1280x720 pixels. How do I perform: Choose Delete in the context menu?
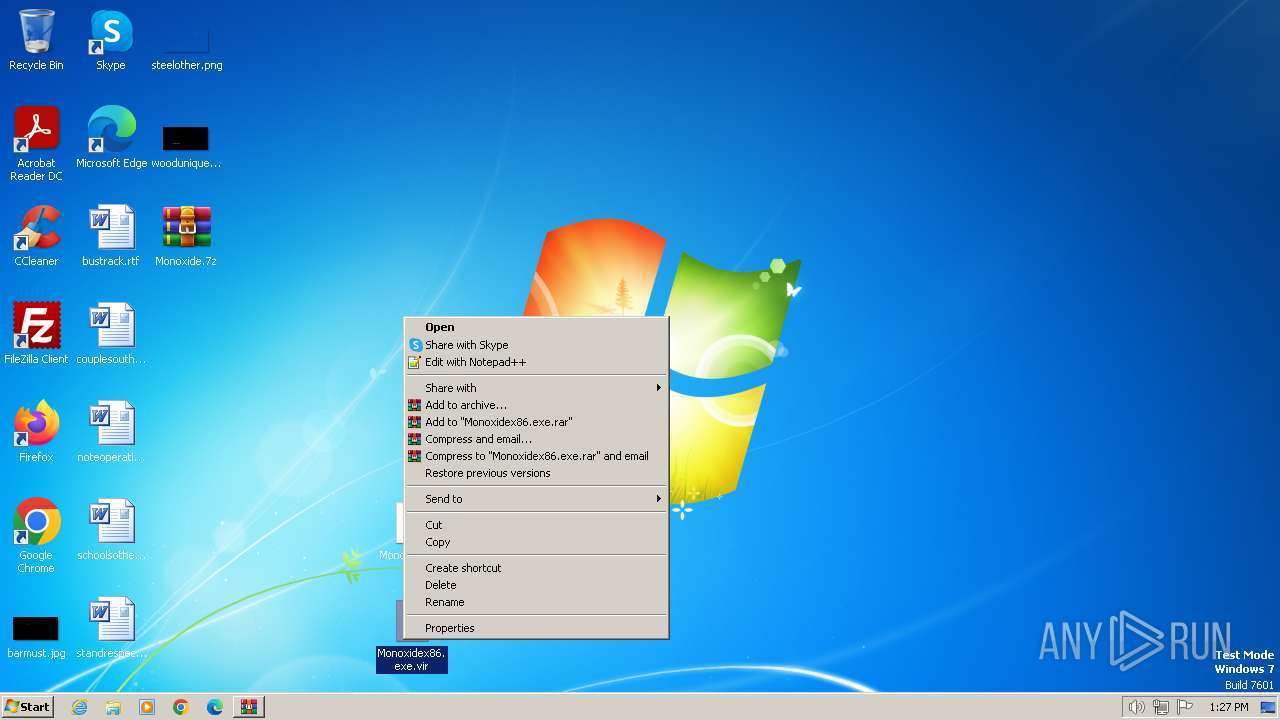pos(536,585)
